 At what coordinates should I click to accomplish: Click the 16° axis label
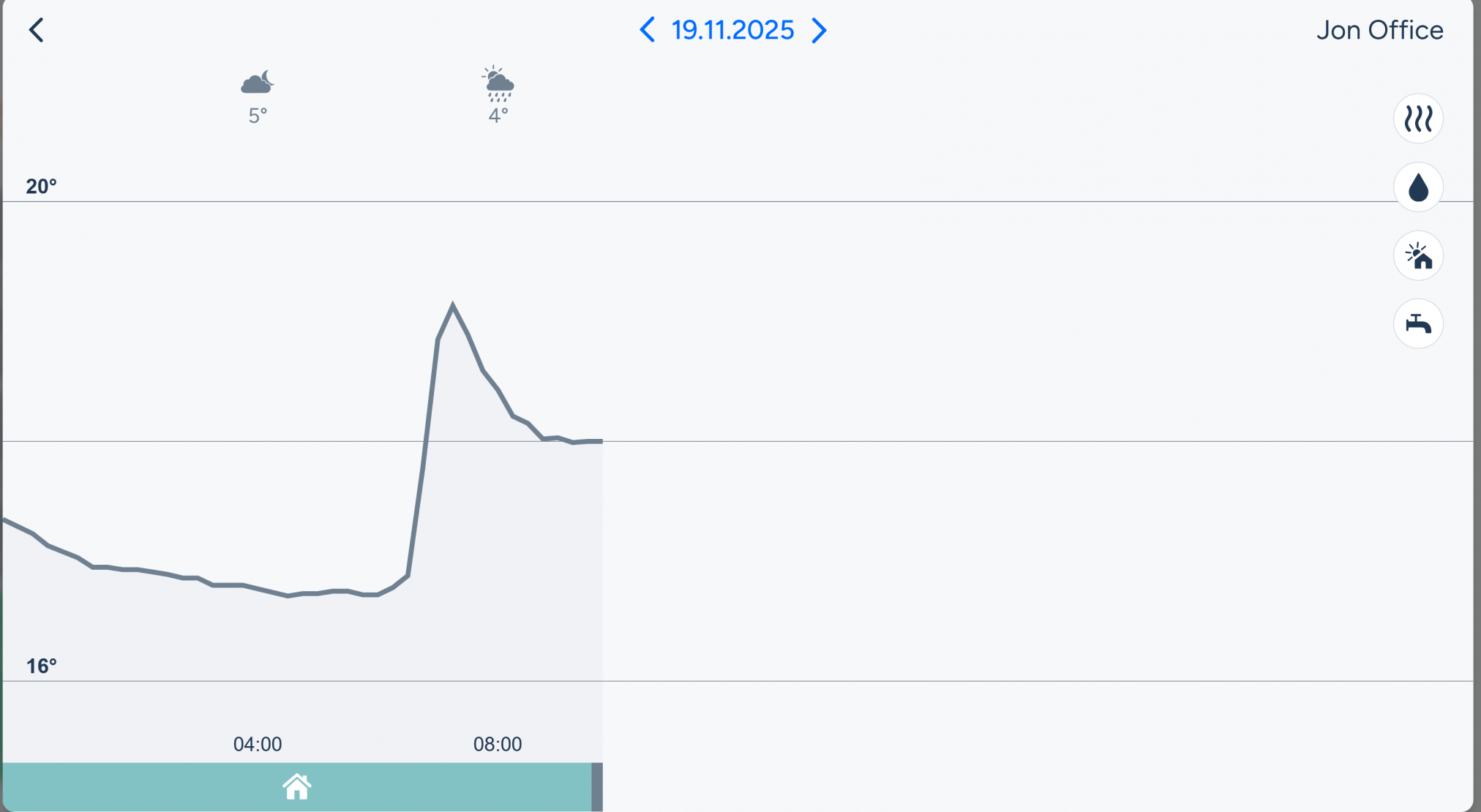[41, 666]
